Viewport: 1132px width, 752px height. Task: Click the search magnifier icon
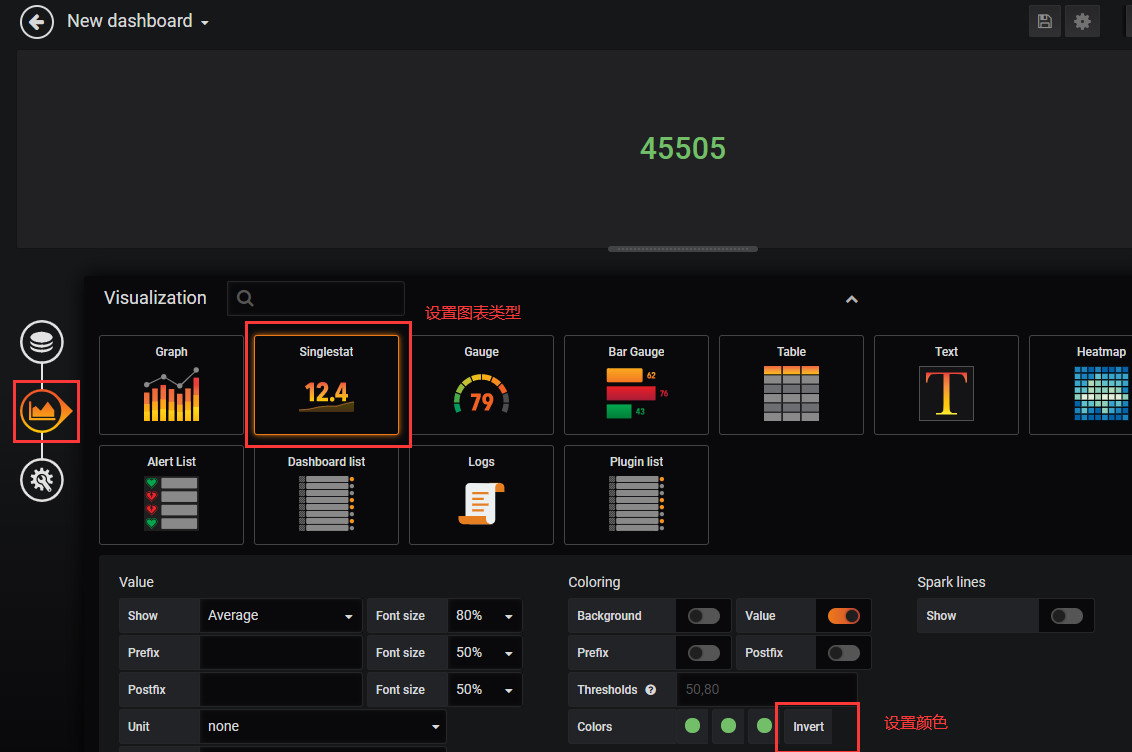(x=245, y=298)
